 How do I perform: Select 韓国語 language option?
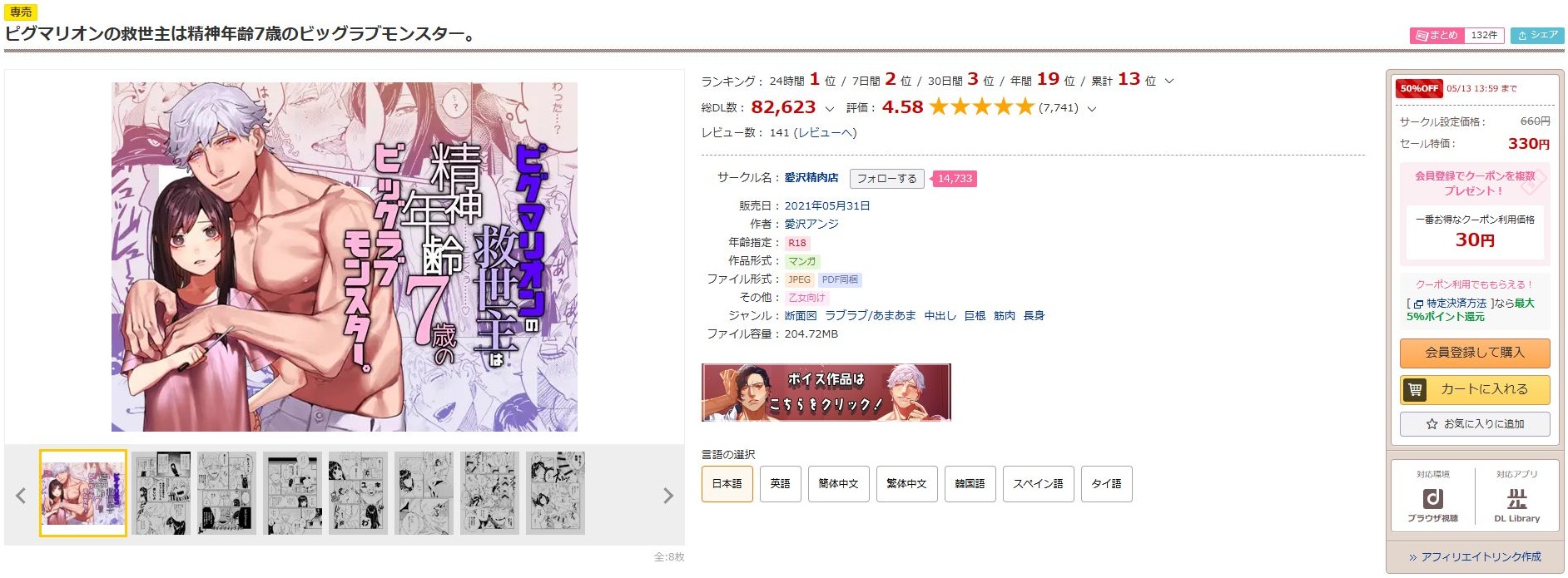tap(970, 484)
